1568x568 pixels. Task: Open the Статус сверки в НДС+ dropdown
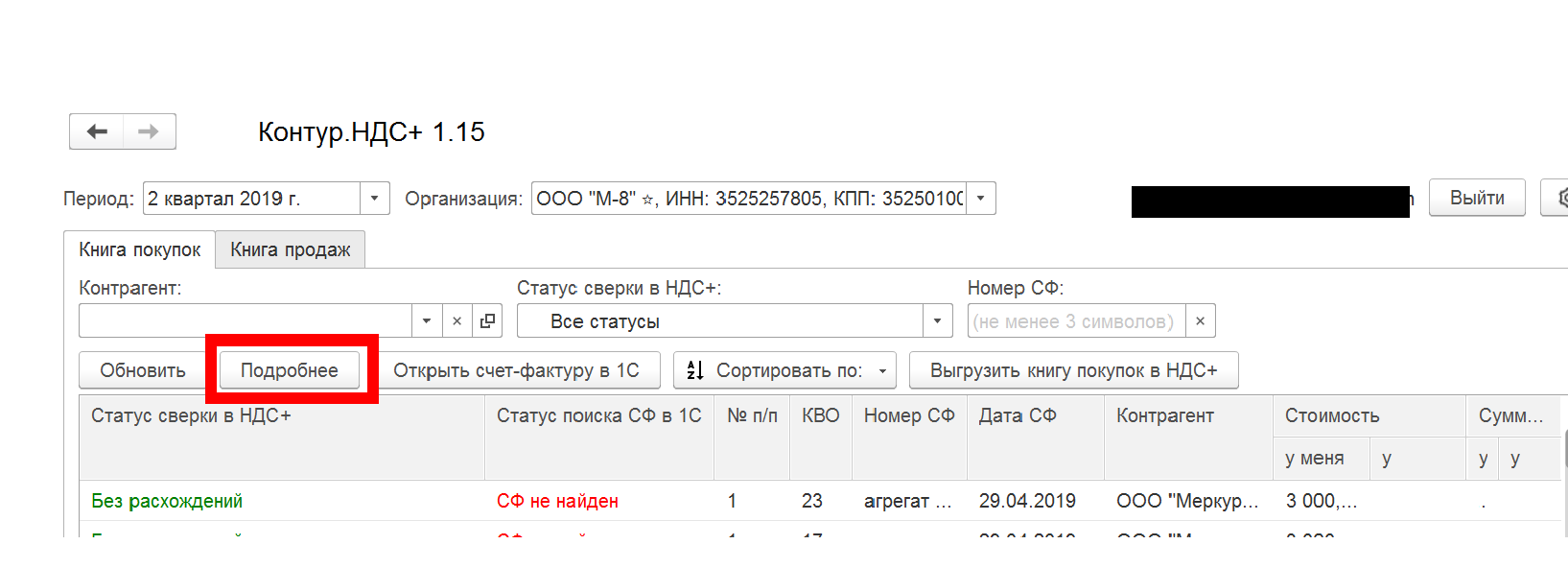point(938,320)
